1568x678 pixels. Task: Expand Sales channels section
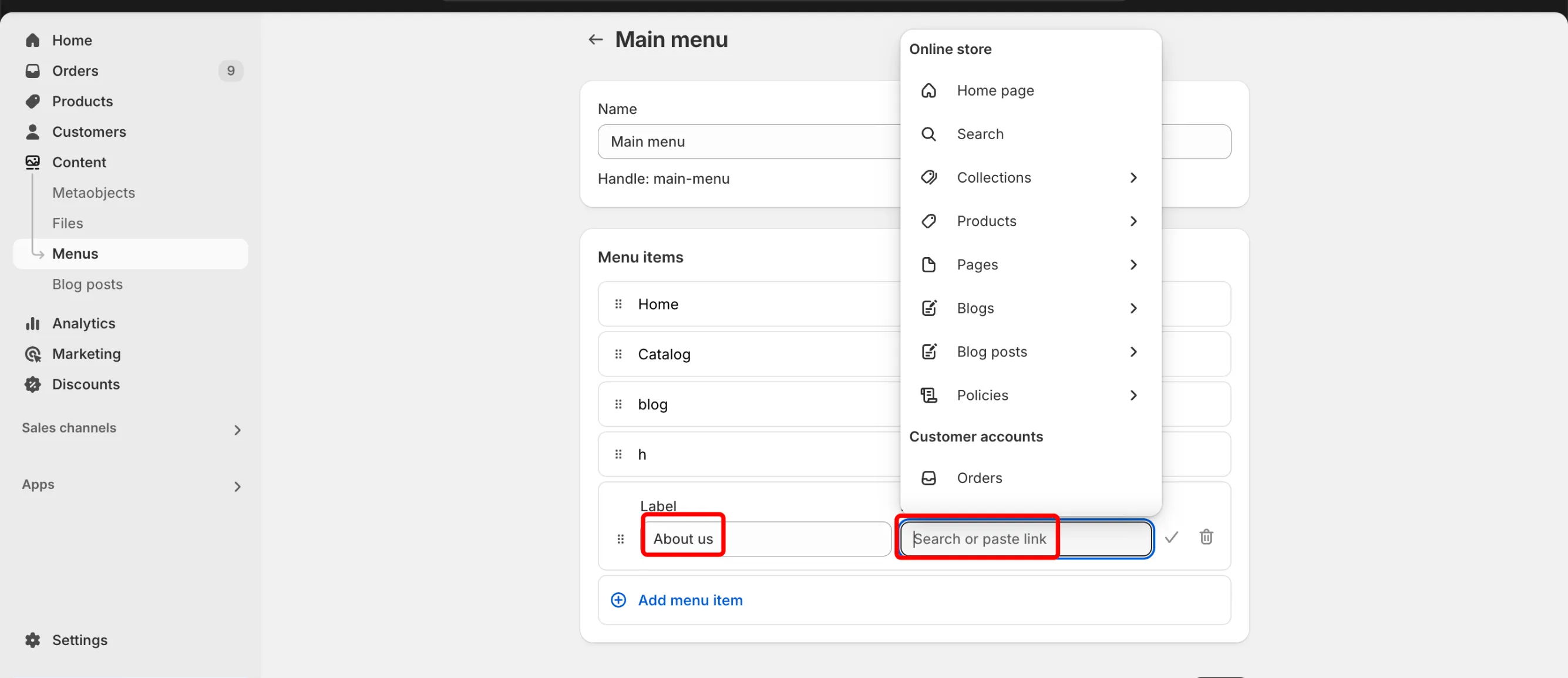coord(237,430)
